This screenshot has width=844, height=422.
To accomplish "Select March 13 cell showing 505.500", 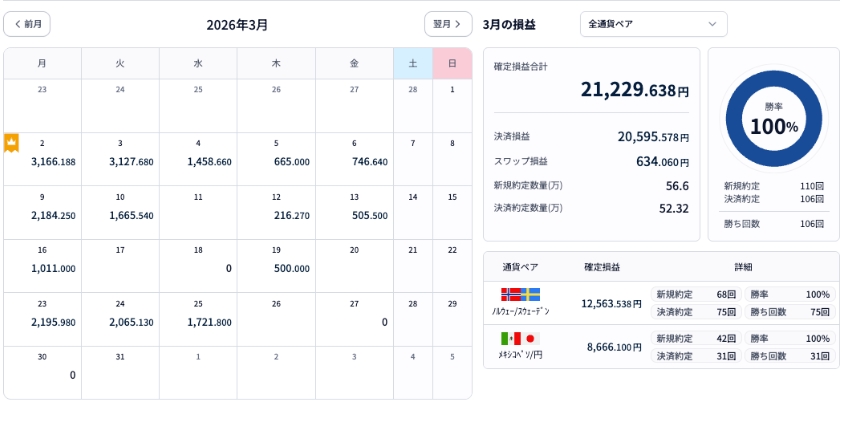I will 354,213.
